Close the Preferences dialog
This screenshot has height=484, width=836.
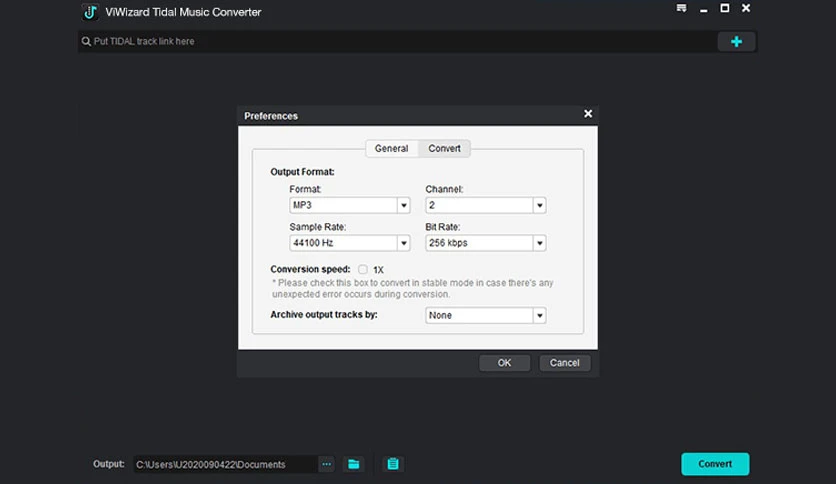(x=588, y=114)
